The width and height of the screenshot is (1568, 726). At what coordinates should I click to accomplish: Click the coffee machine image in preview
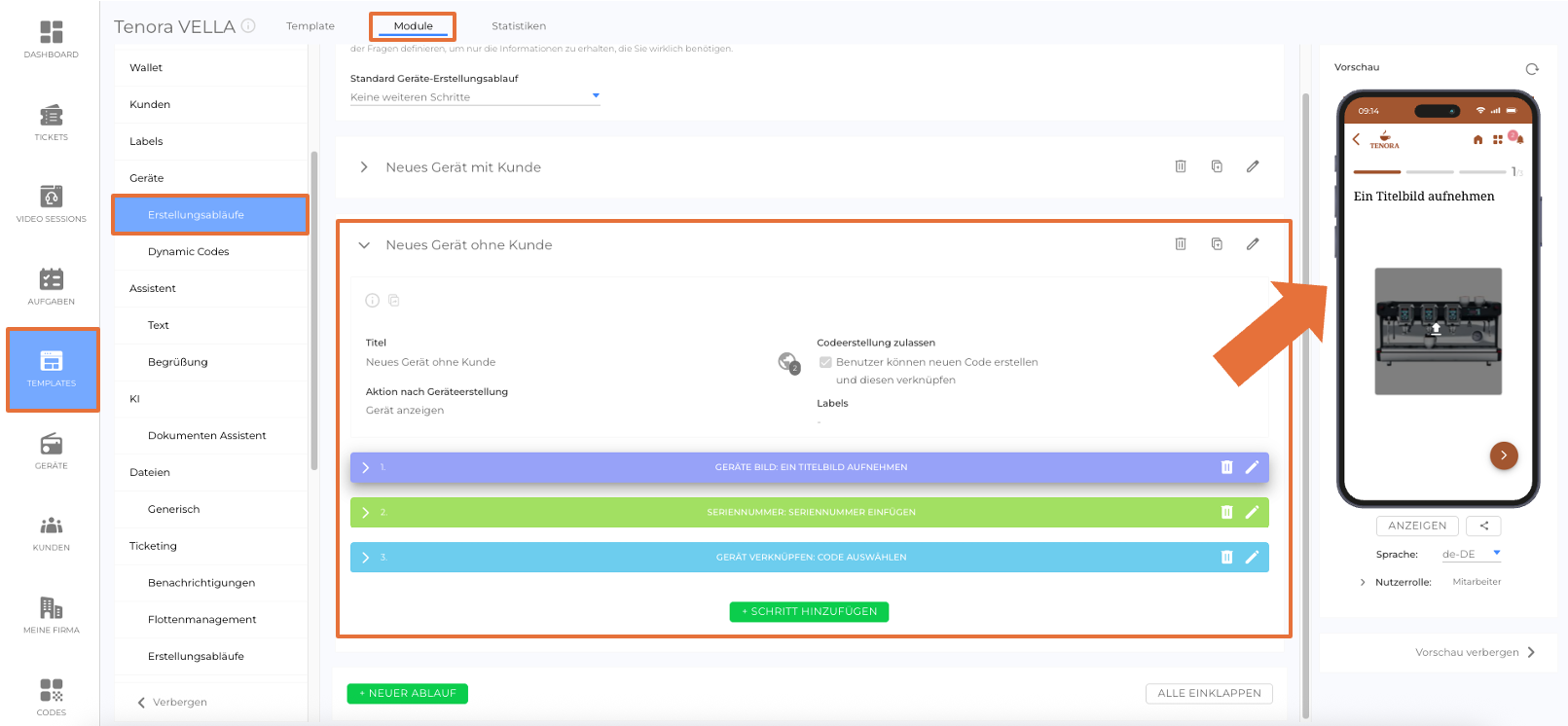click(x=1438, y=331)
